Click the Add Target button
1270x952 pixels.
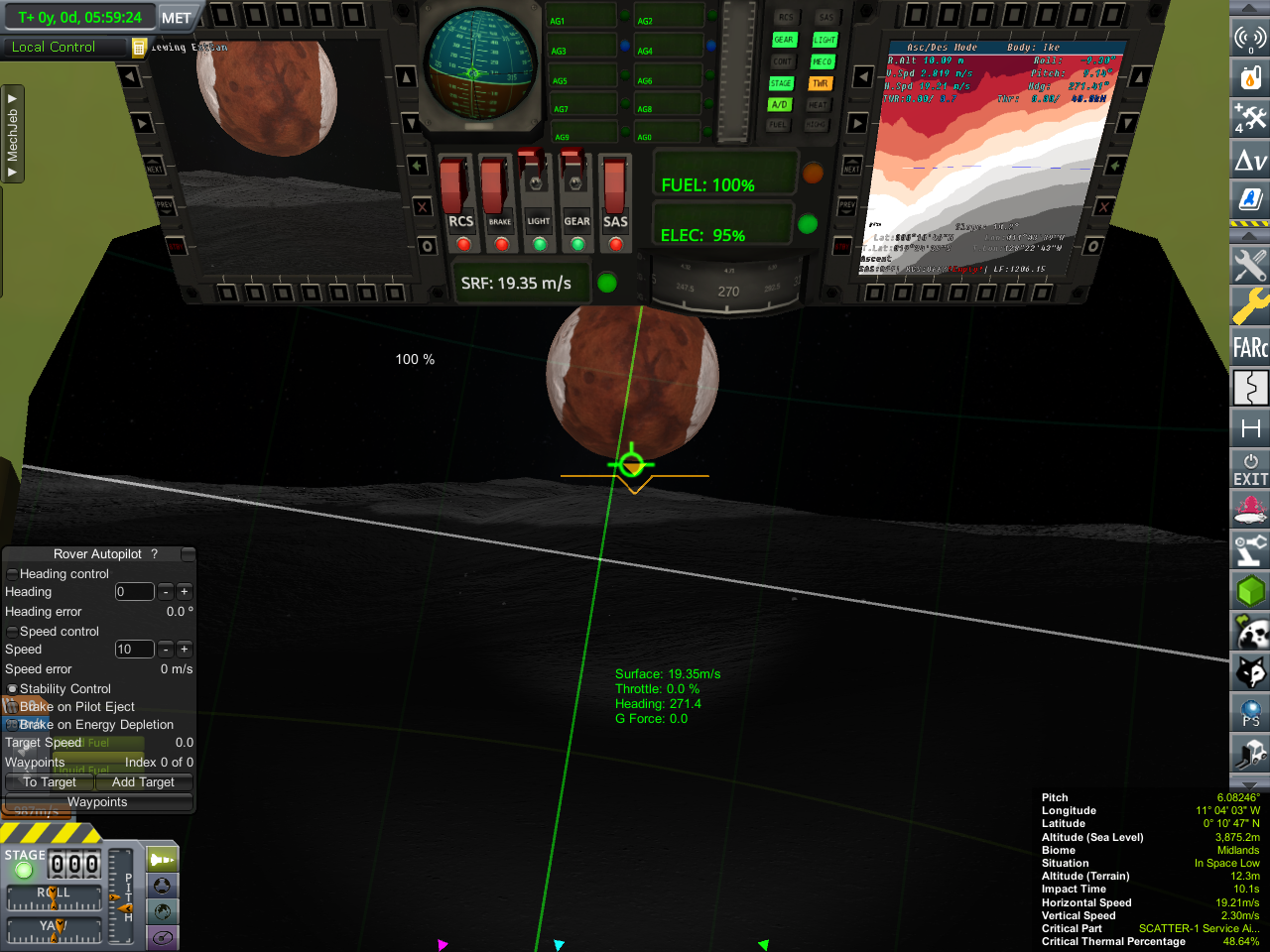coord(143,782)
